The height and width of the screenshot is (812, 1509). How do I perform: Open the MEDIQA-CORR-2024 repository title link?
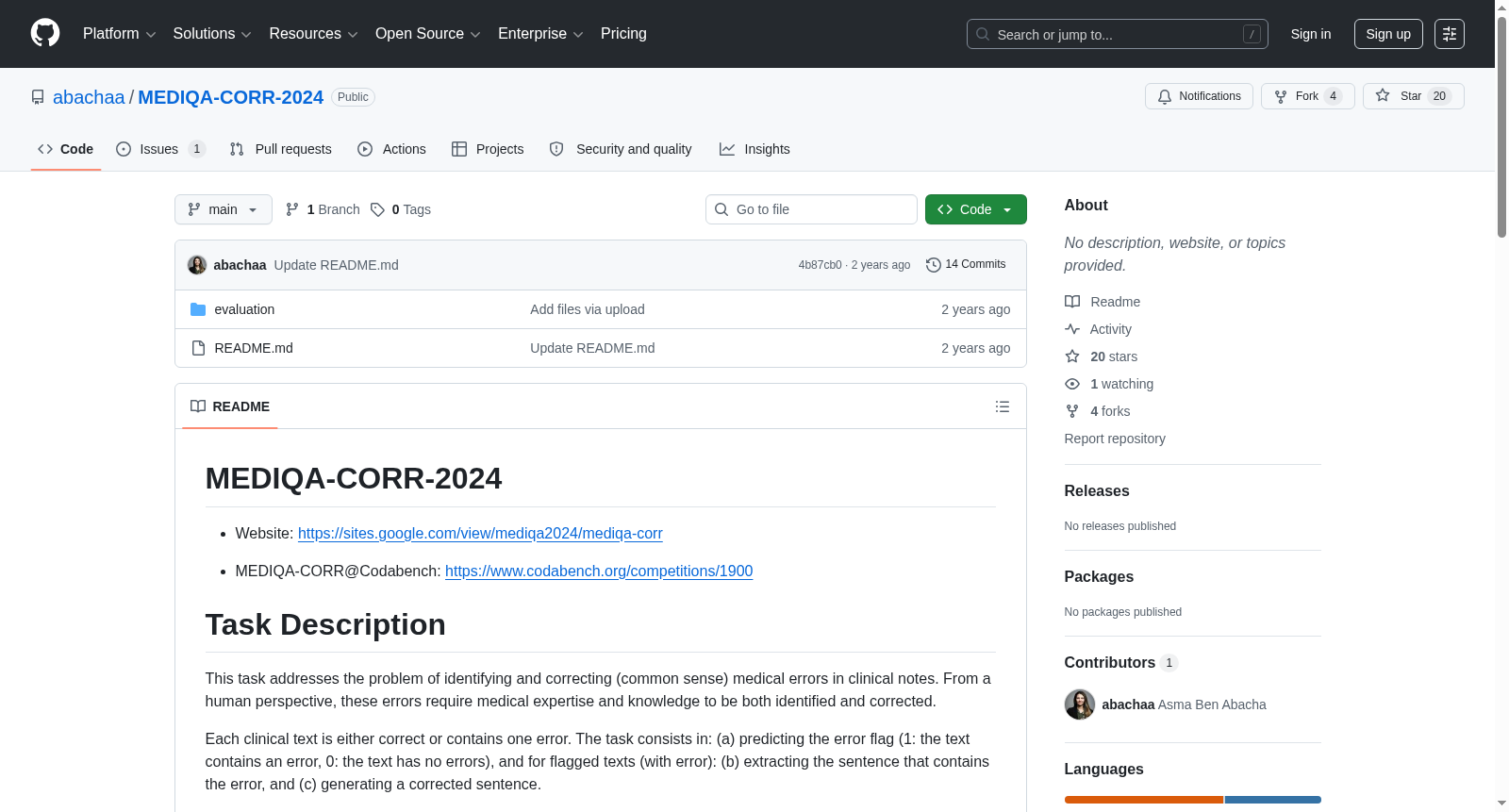(231, 97)
